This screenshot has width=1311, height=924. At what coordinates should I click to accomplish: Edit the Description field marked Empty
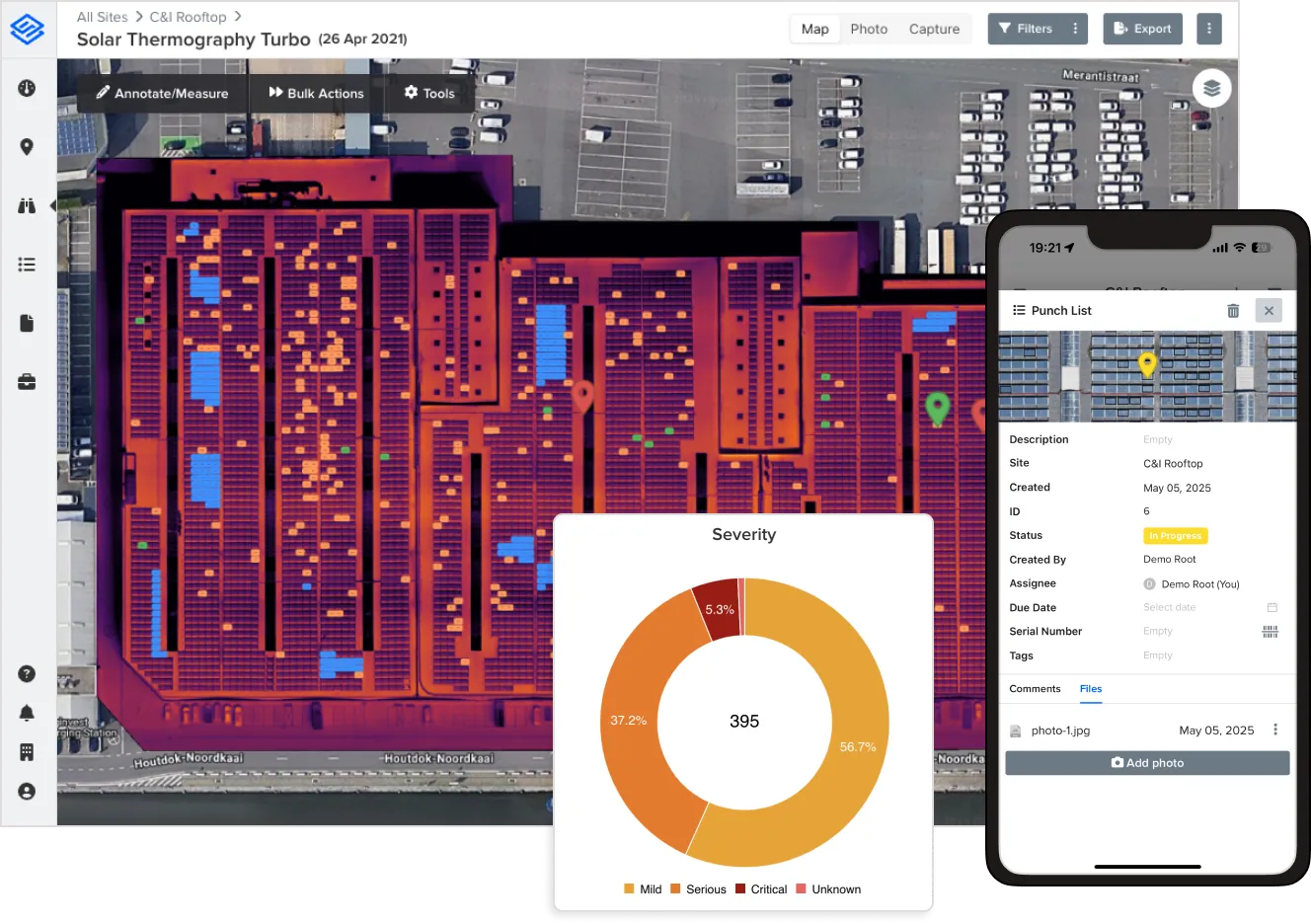click(1158, 439)
